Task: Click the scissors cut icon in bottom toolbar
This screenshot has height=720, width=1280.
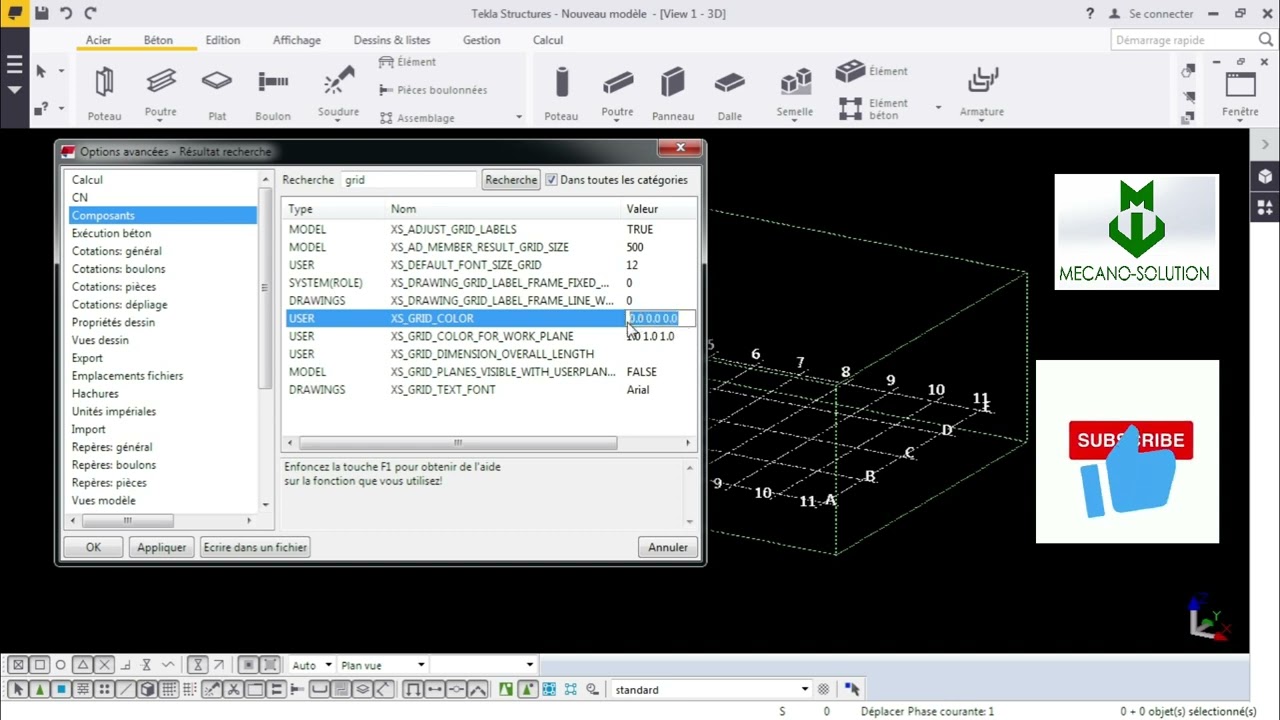Action: point(233,689)
